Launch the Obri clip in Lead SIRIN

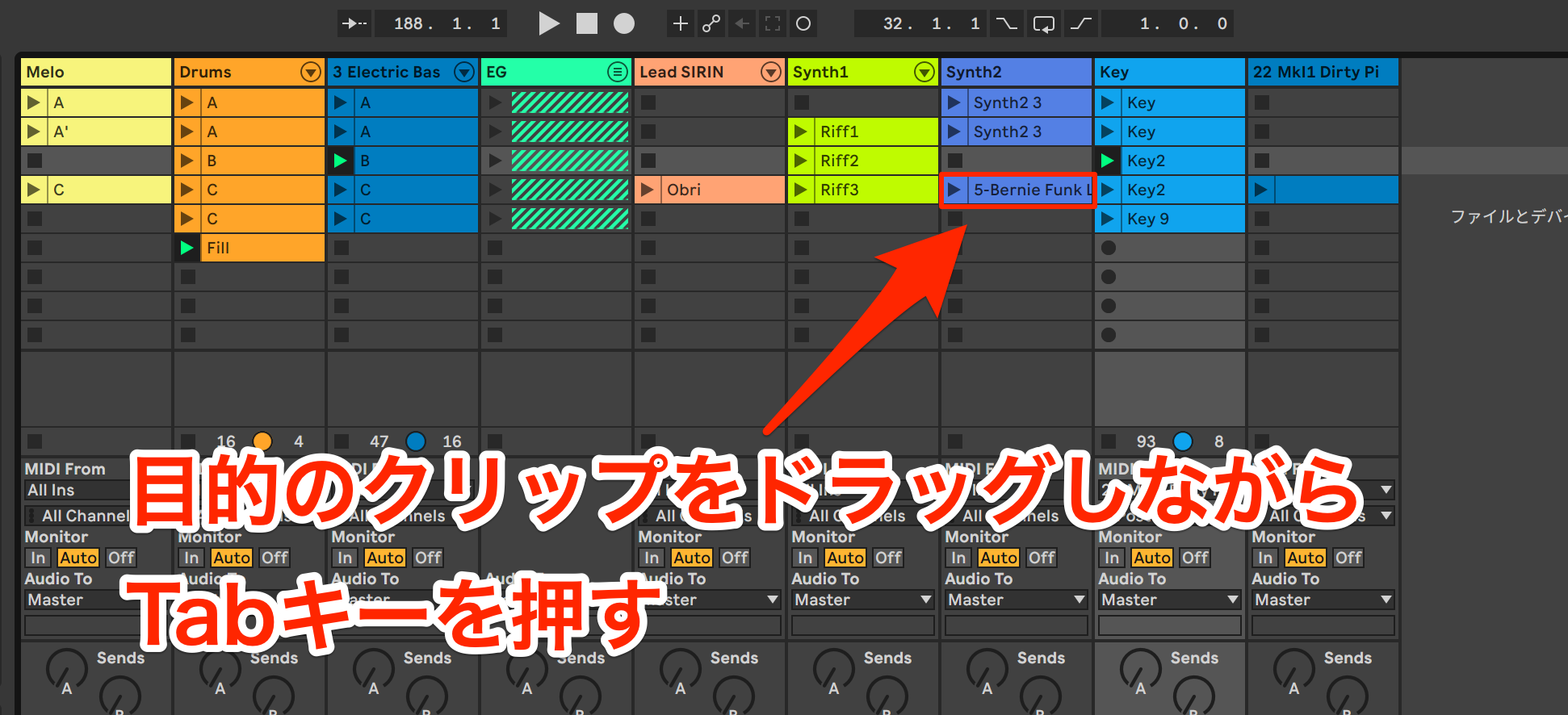pos(647,190)
